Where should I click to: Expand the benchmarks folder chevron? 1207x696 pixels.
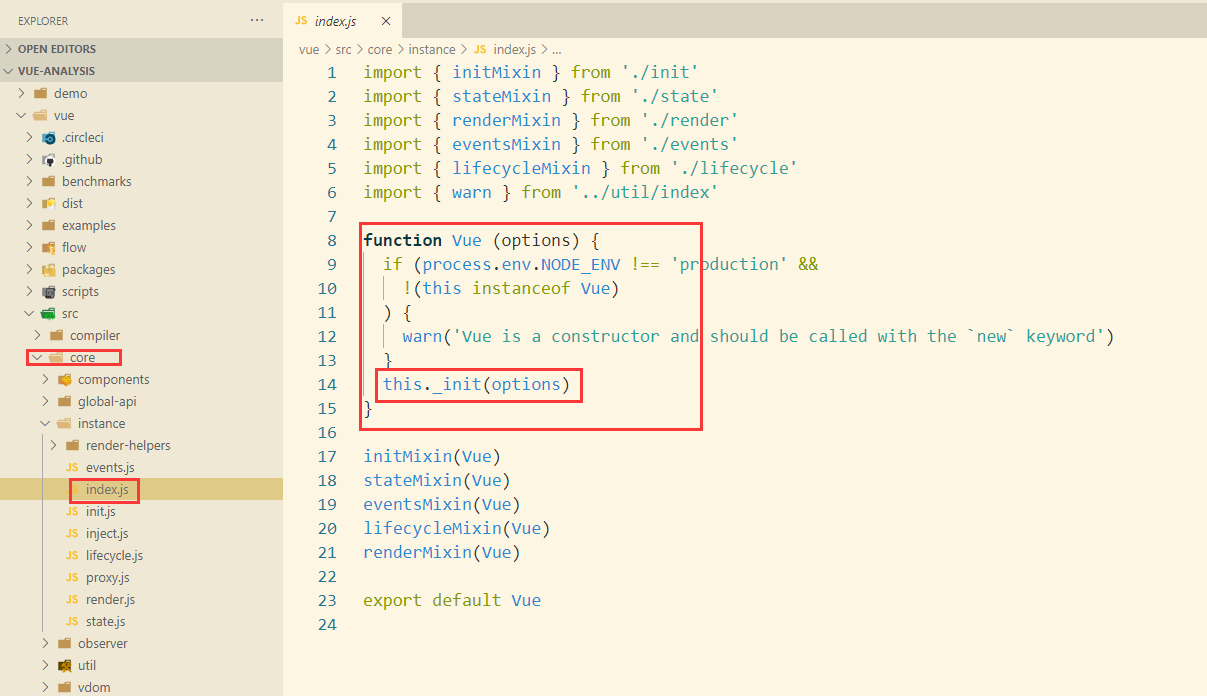[x=30, y=181]
